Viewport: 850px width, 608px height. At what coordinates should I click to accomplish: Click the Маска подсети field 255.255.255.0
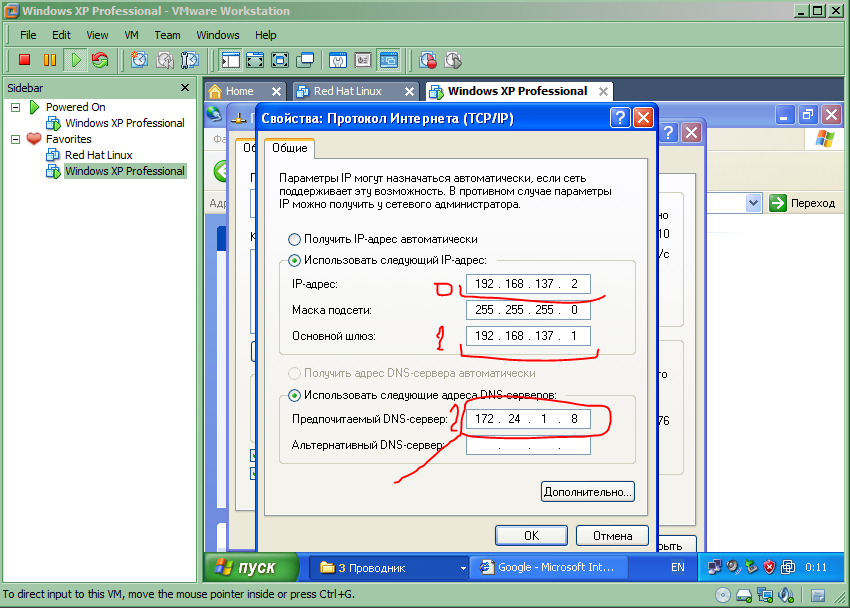(528, 310)
